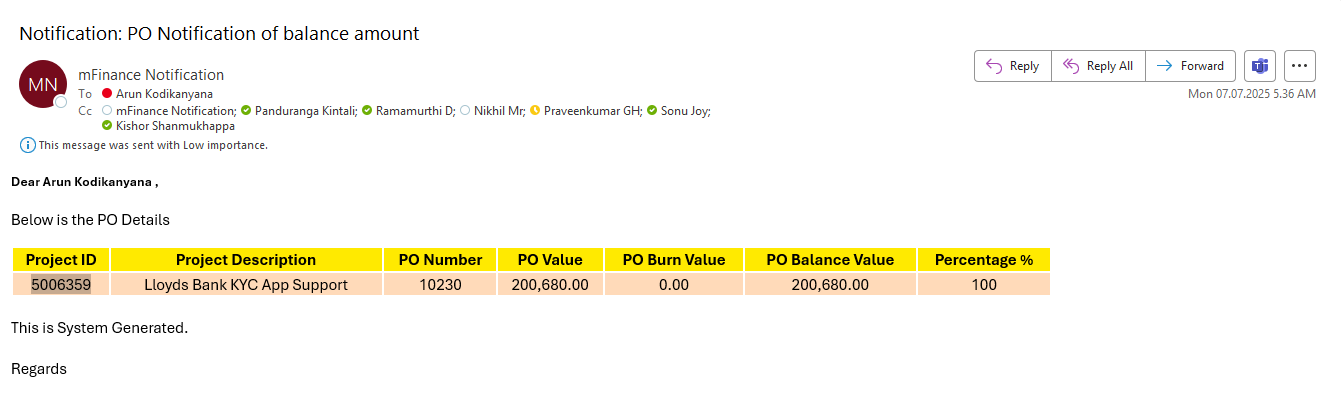Click the Lloyds Bank KYC App Support cell

(246, 284)
